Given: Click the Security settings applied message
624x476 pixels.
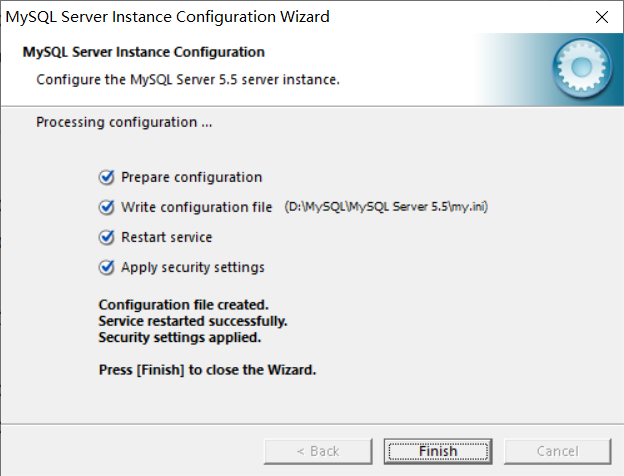Looking at the screenshot, I should [180, 337].
